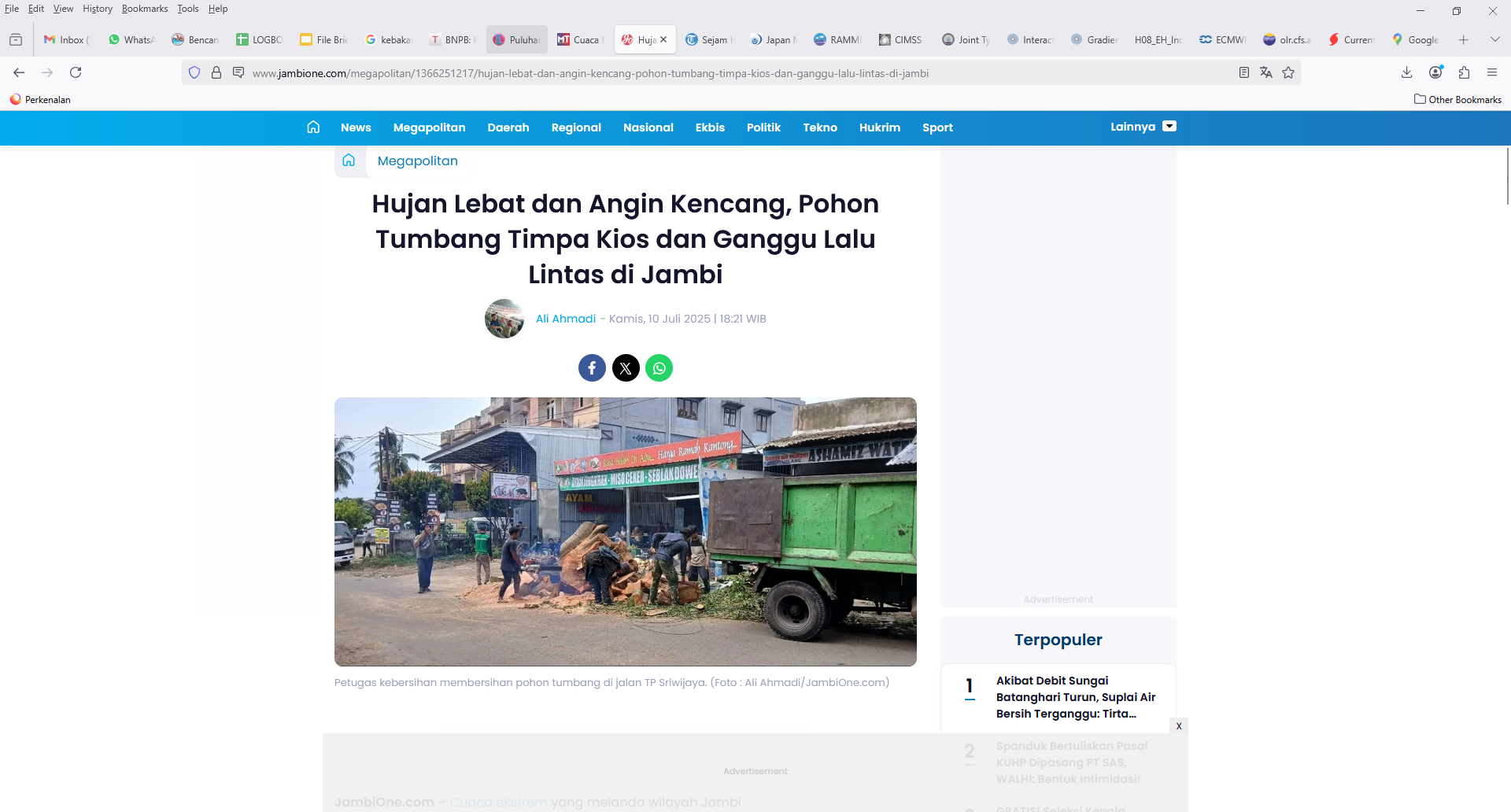Open the Tools menu
The height and width of the screenshot is (812, 1511).
[188, 9]
